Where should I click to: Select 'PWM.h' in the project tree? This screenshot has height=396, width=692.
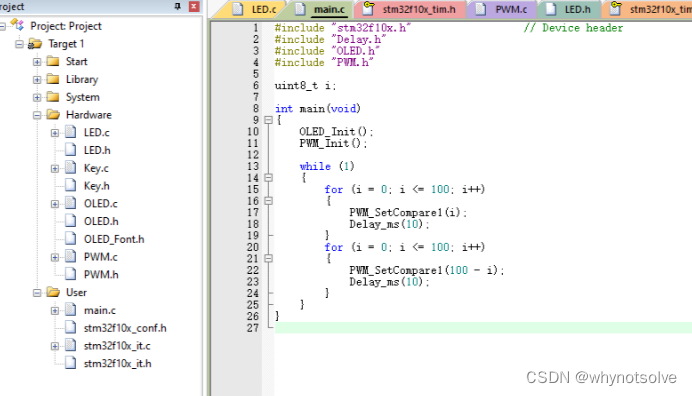click(101, 275)
